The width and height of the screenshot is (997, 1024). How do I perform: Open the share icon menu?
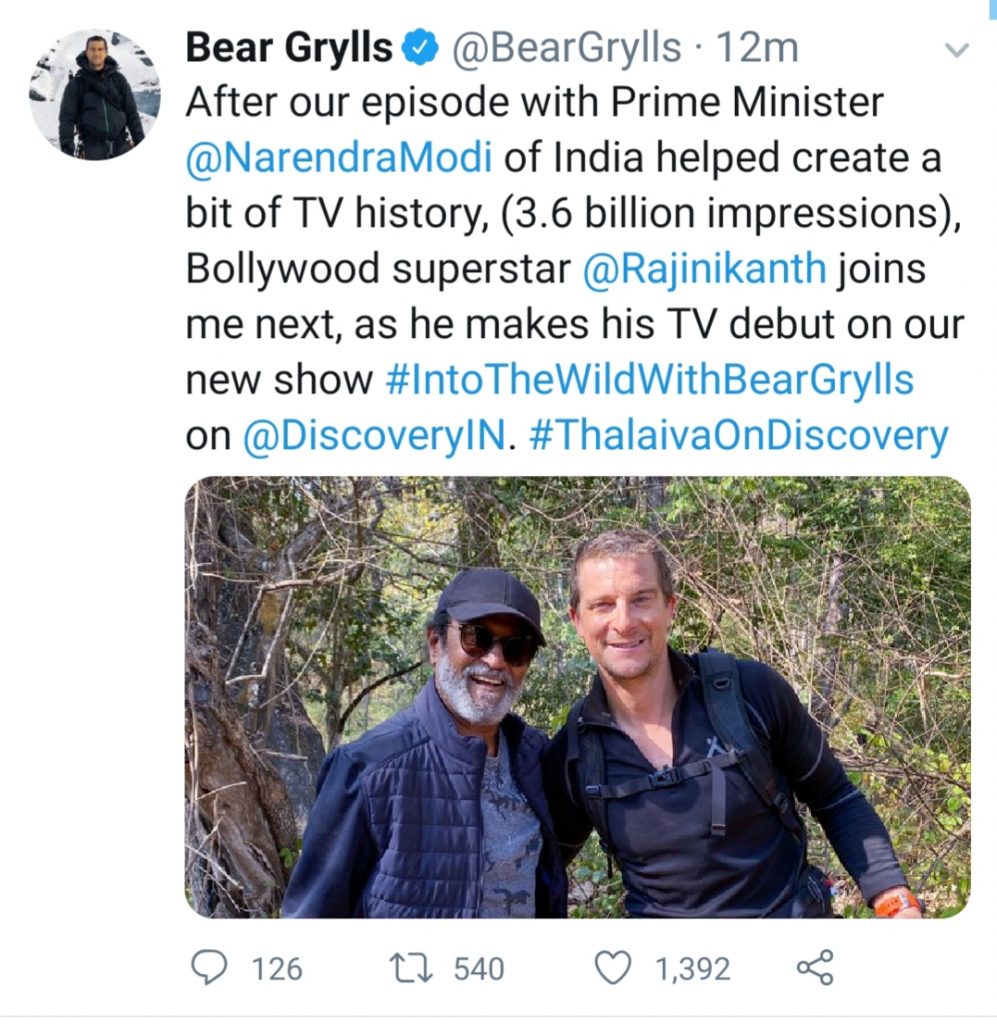pos(815,967)
